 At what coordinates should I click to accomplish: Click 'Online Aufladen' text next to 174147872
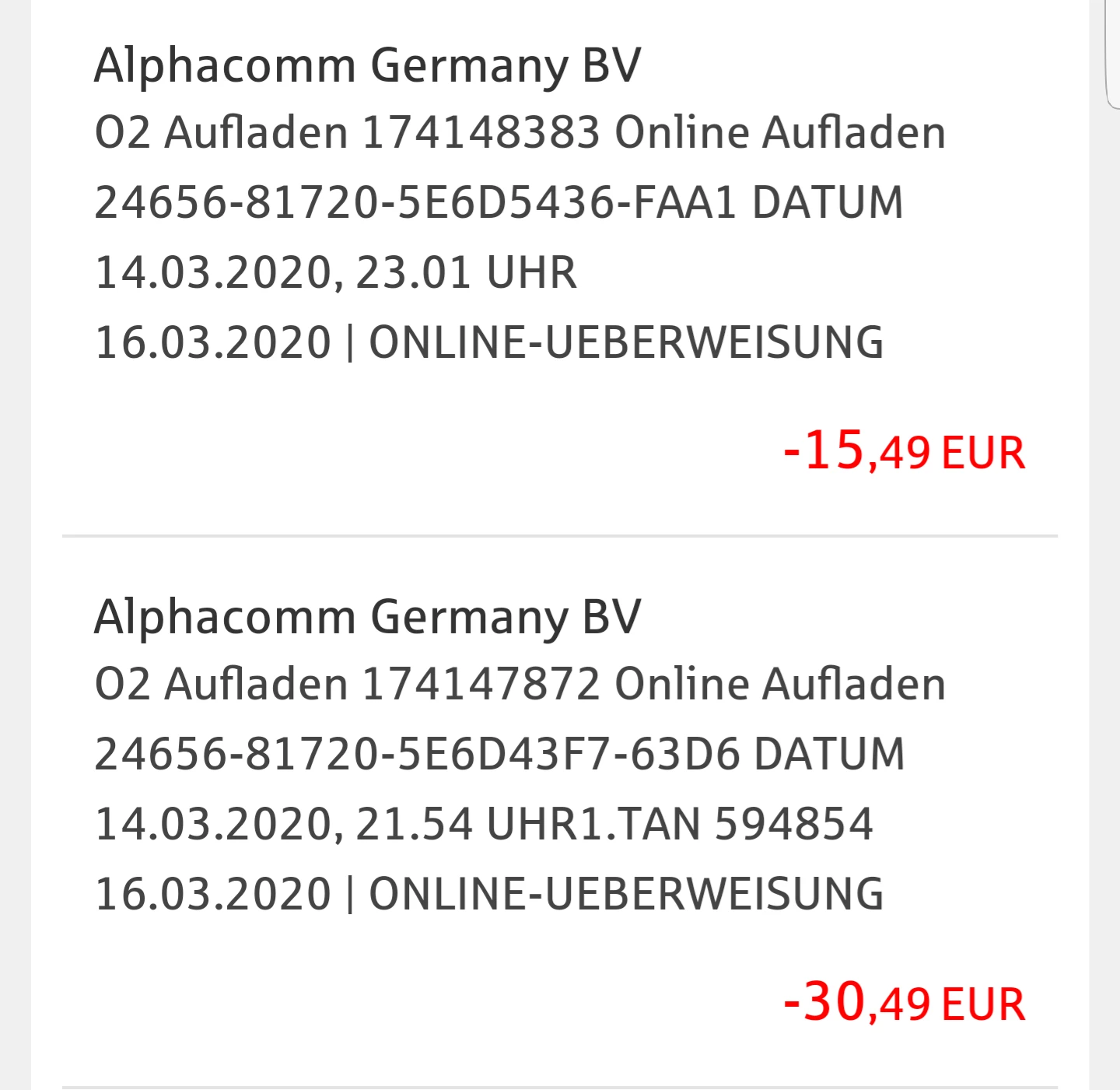(x=780, y=684)
